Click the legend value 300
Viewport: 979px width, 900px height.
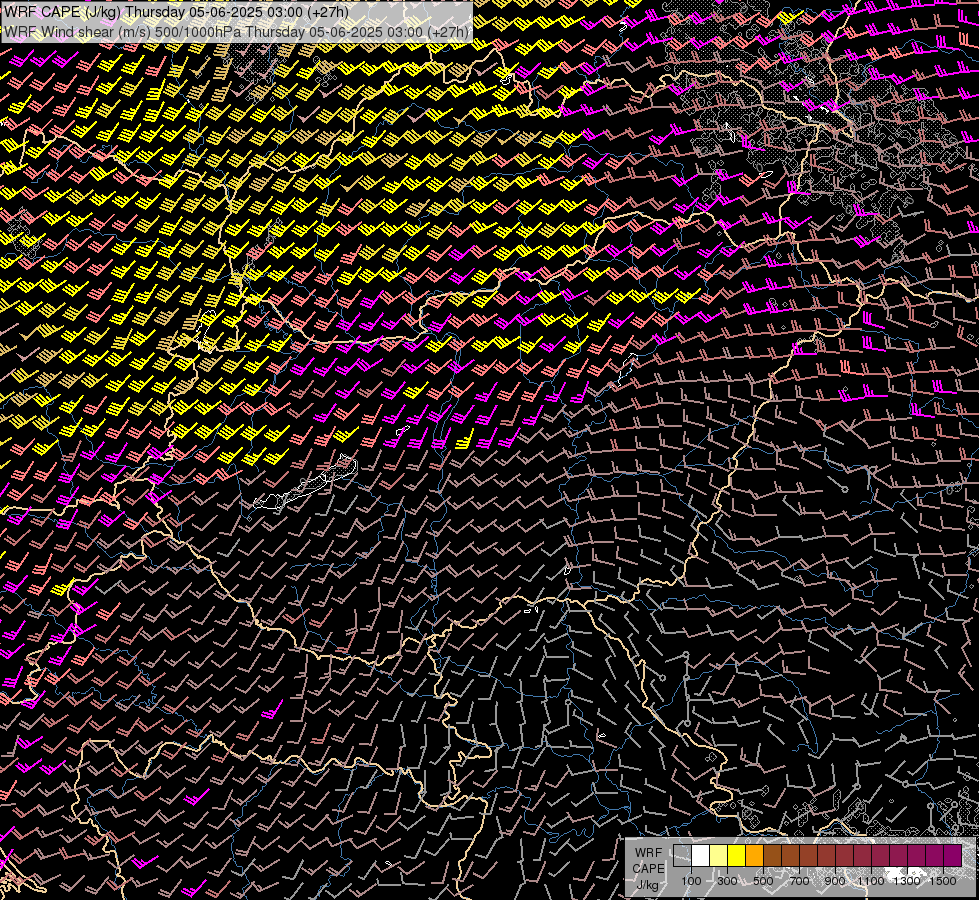coord(727,881)
